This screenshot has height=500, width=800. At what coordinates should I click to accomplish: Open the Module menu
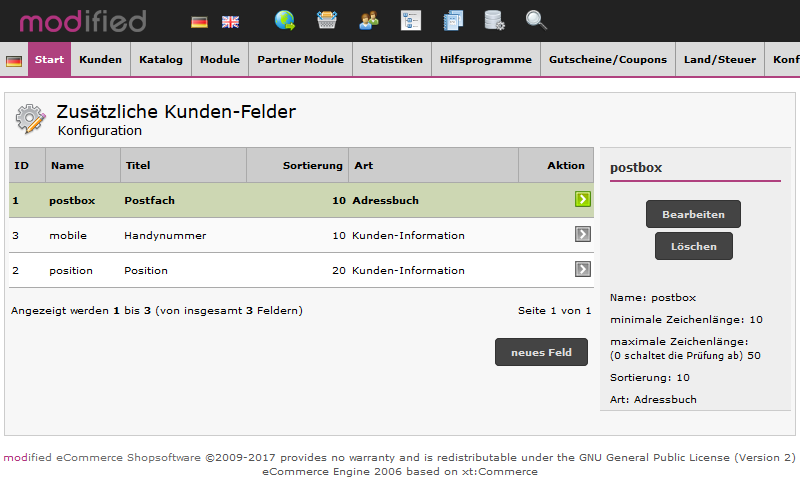pos(220,60)
